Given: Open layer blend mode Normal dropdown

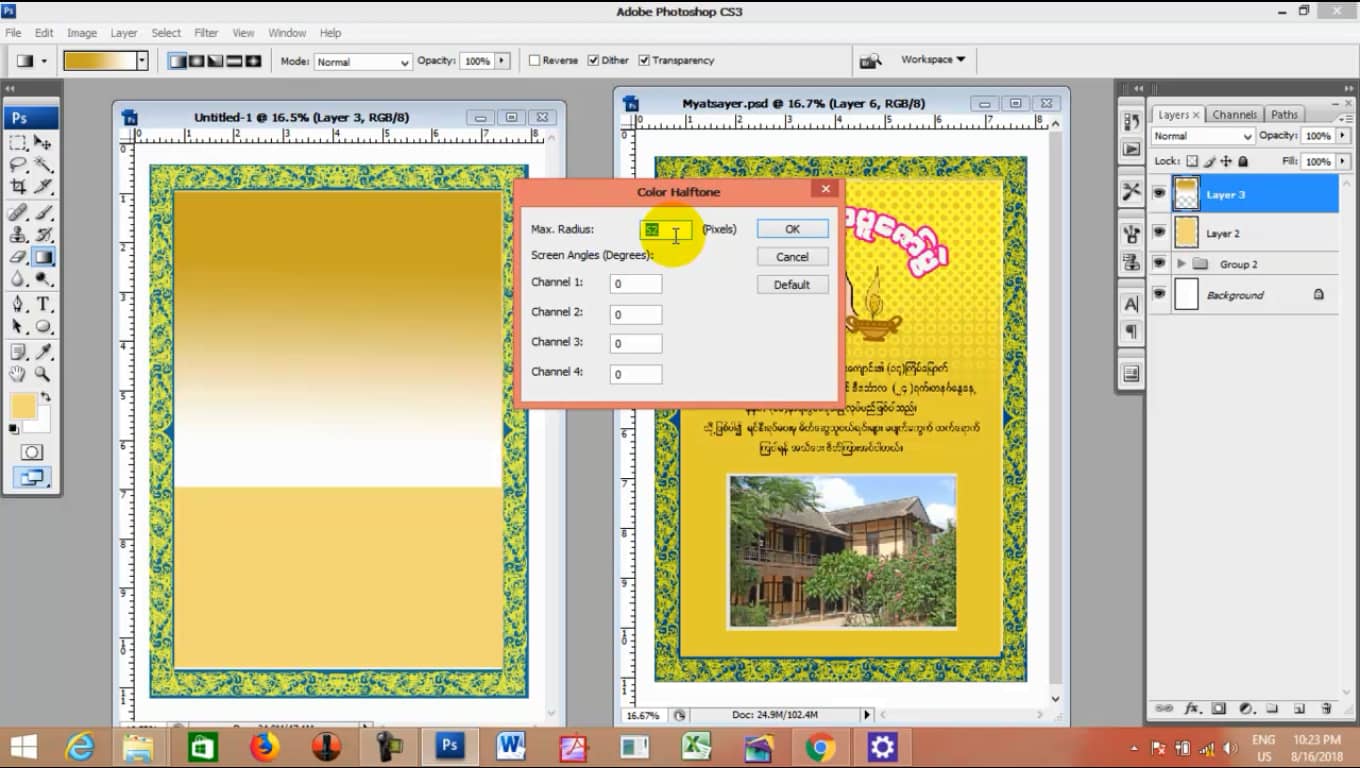Looking at the screenshot, I should point(1202,136).
